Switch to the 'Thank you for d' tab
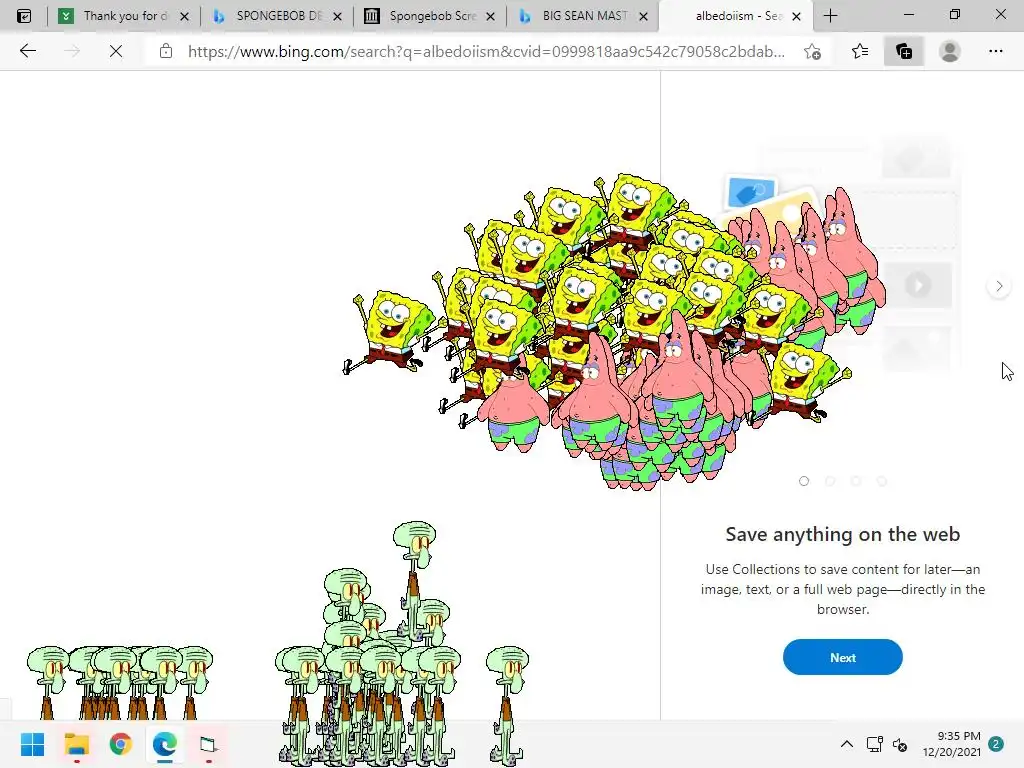 pos(123,16)
